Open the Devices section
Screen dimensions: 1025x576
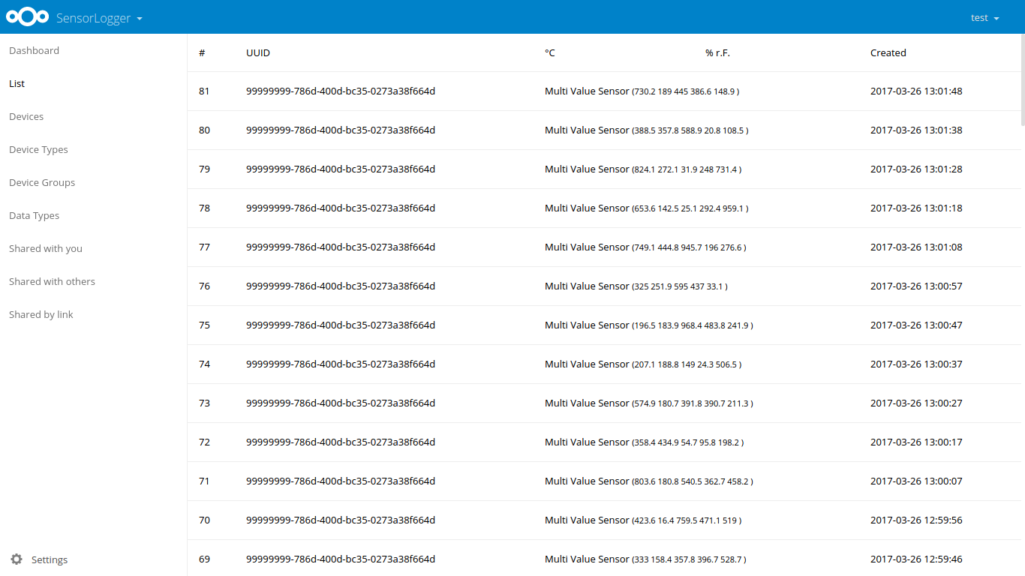click(x=26, y=116)
